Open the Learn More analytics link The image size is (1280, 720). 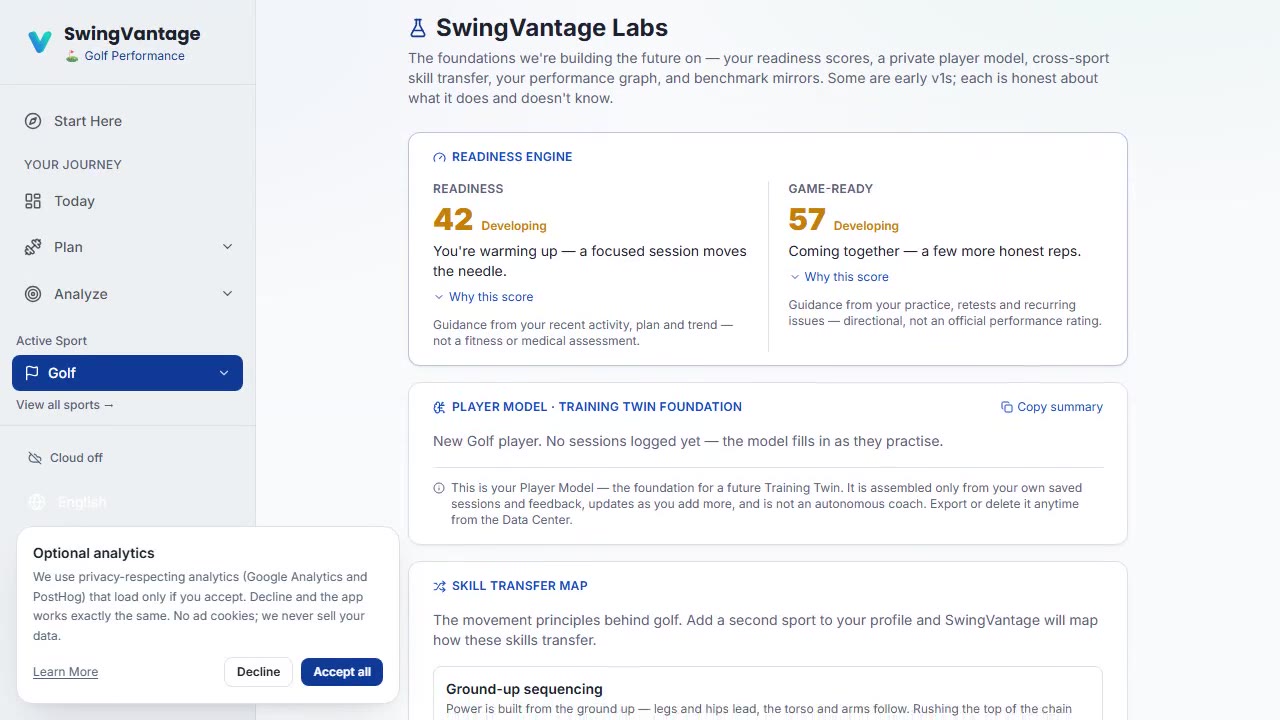click(x=65, y=672)
